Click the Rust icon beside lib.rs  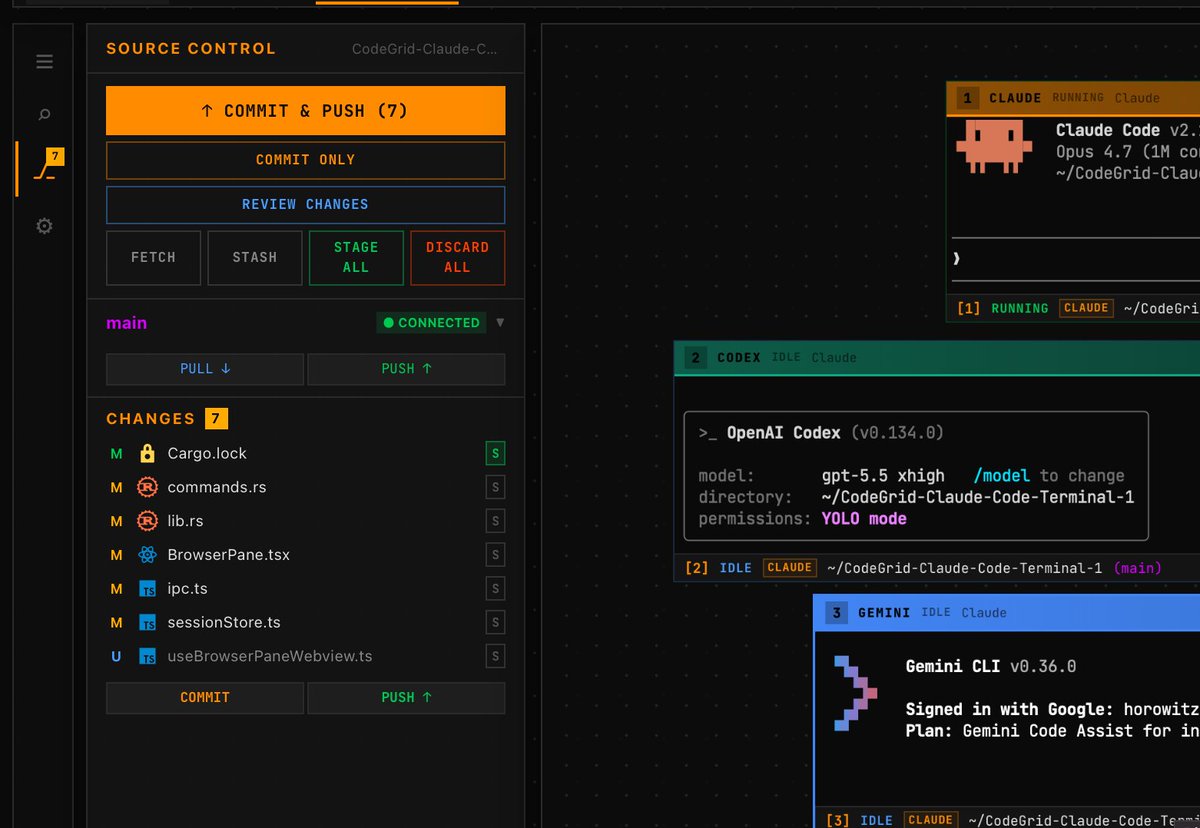click(148, 521)
